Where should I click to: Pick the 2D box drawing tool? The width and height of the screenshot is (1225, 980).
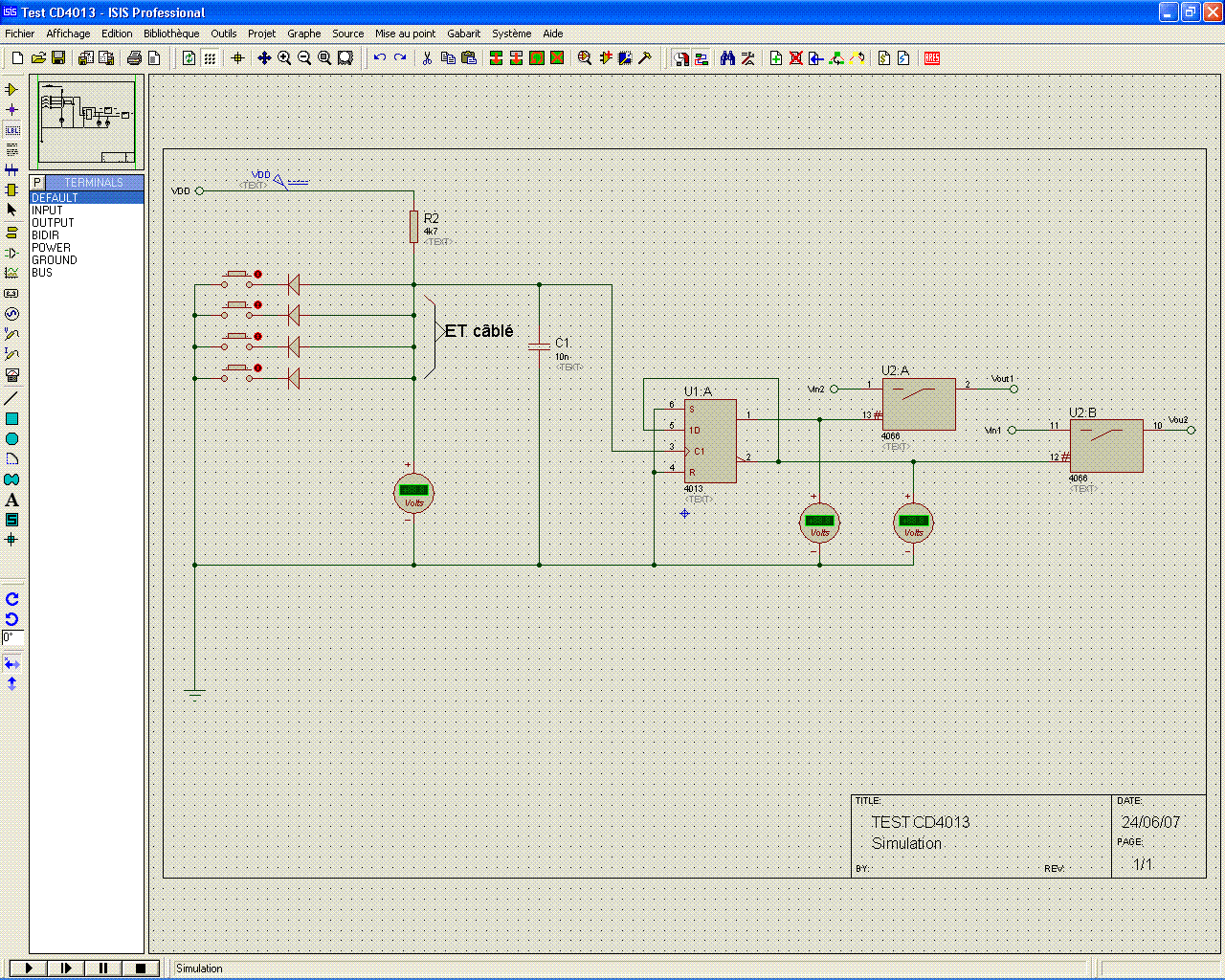tap(11, 419)
